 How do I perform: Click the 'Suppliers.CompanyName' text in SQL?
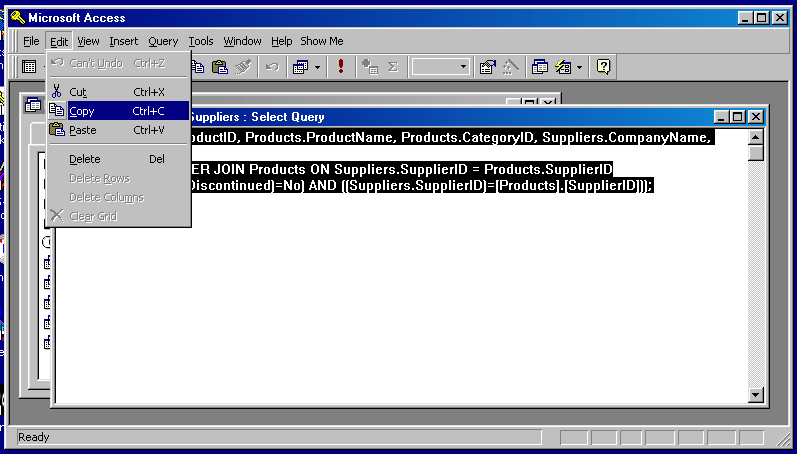[x=624, y=137]
